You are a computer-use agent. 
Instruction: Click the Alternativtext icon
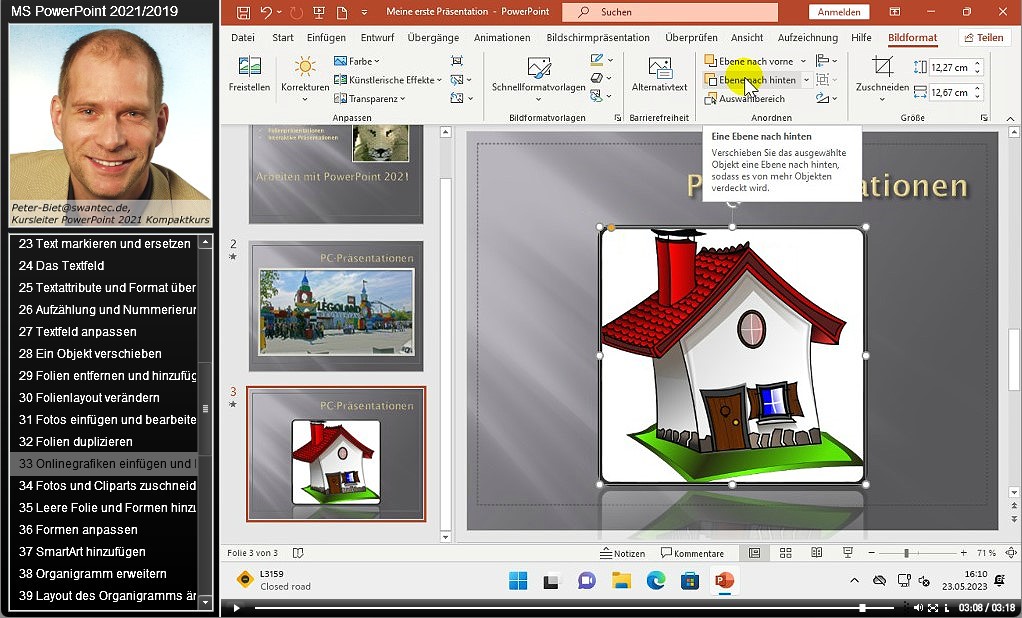coord(659,68)
